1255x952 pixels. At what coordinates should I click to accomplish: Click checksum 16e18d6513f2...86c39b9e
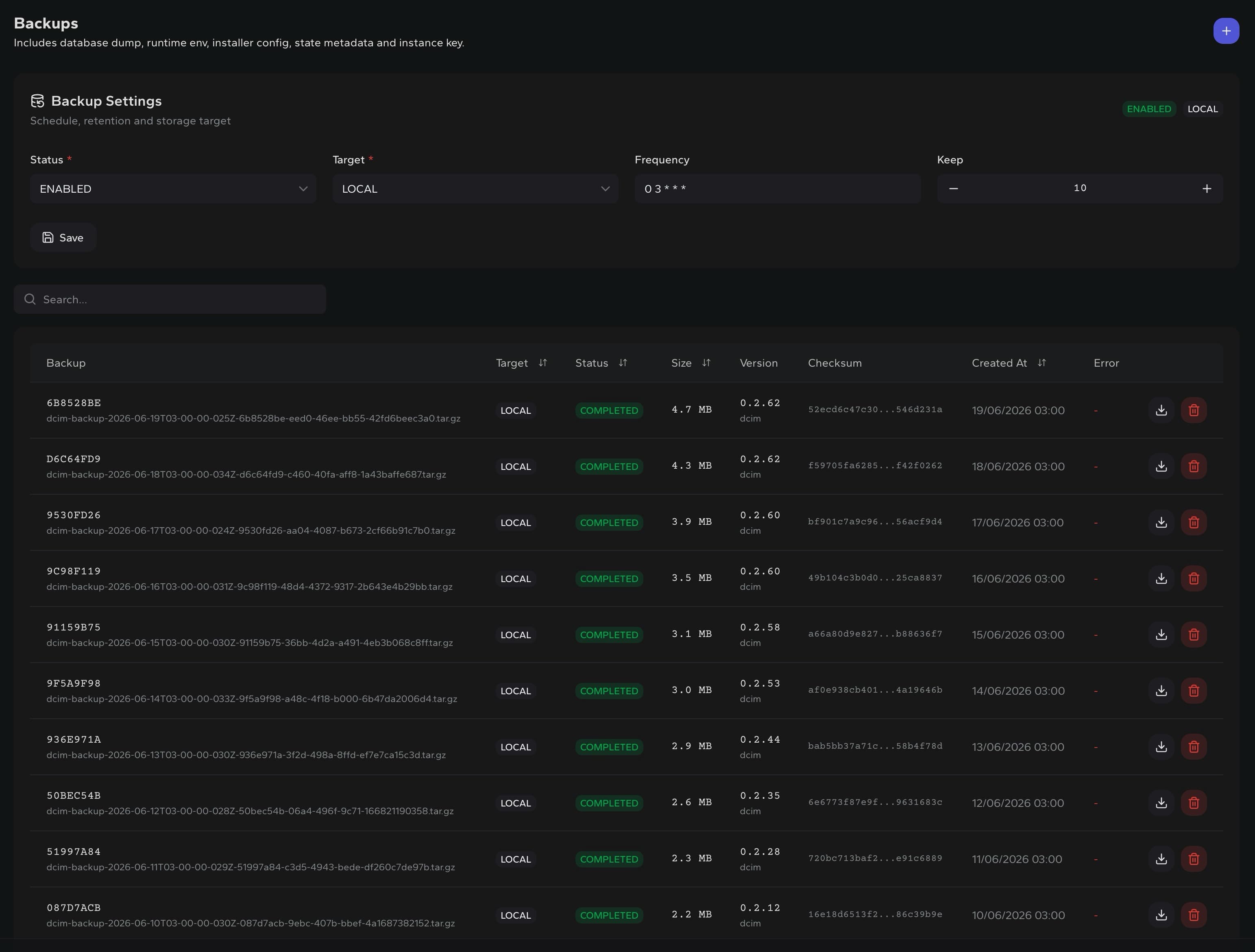pyautogui.click(x=875, y=915)
